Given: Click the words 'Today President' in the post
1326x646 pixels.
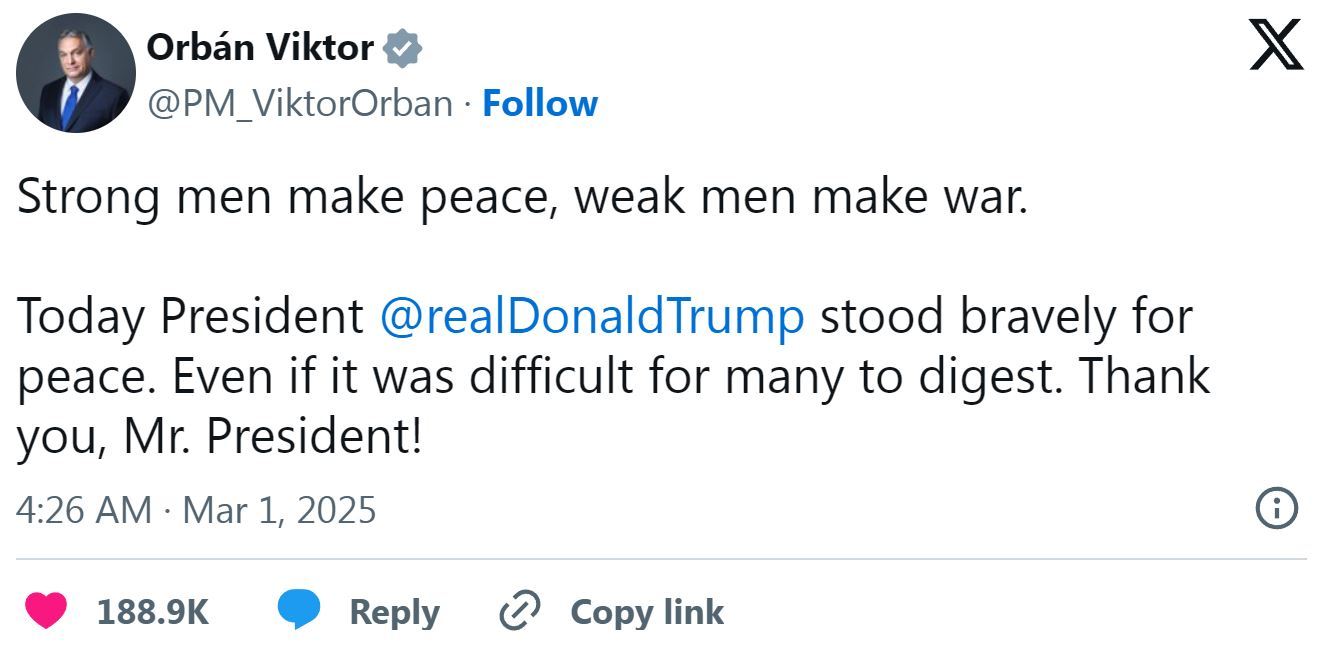Looking at the screenshot, I should pyautogui.click(x=190, y=316).
